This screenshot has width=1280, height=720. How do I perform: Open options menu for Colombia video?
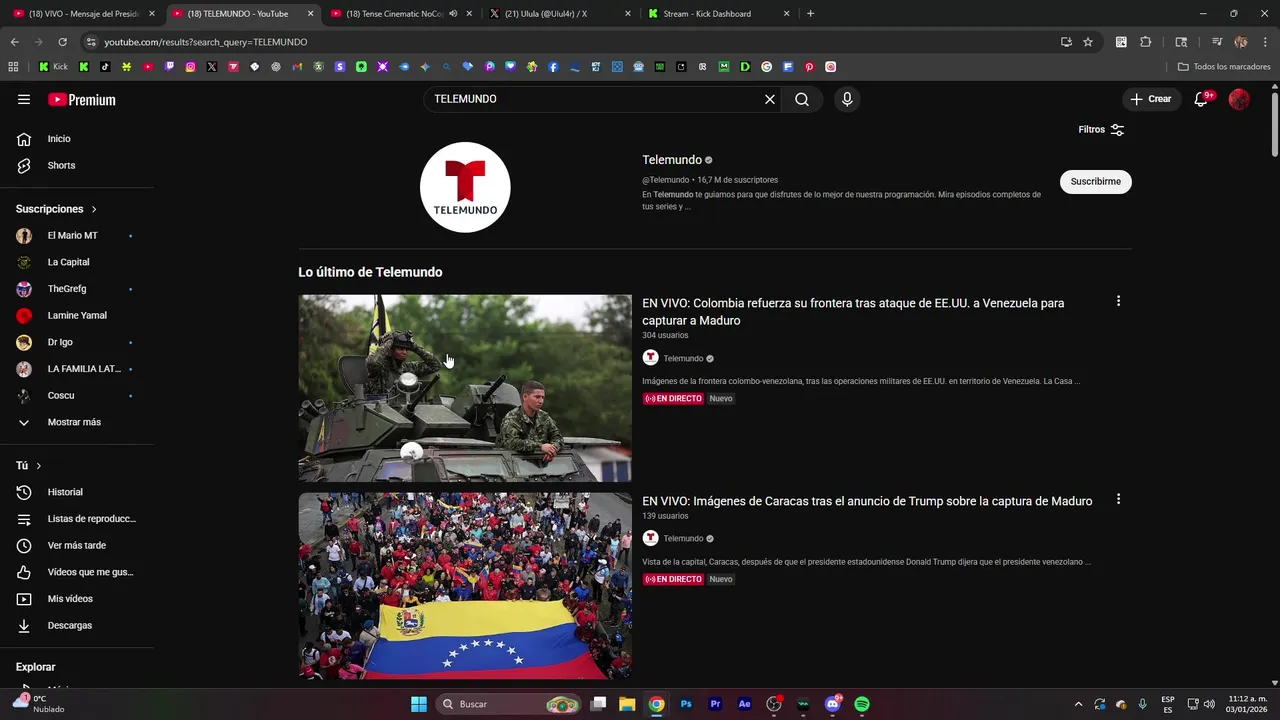pos(1118,301)
